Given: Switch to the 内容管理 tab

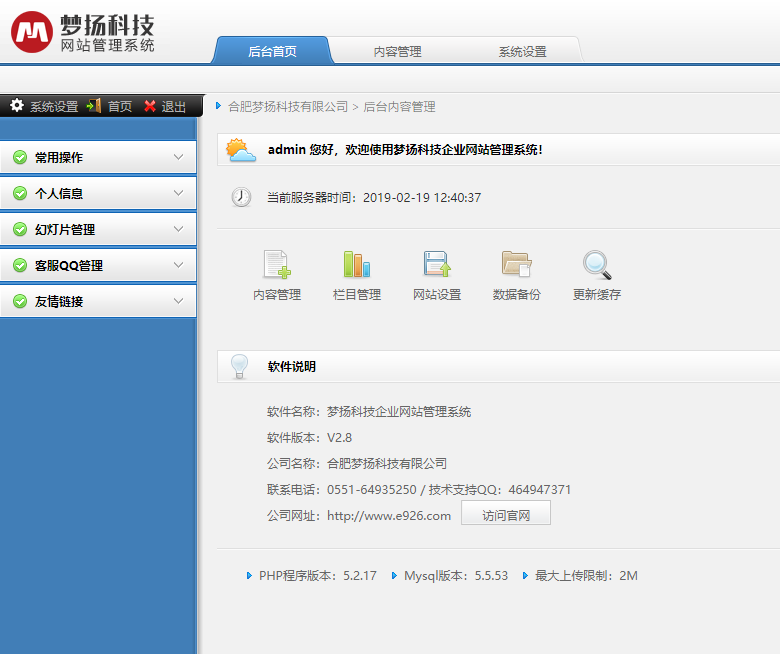Looking at the screenshot, I should coord(397,51).
